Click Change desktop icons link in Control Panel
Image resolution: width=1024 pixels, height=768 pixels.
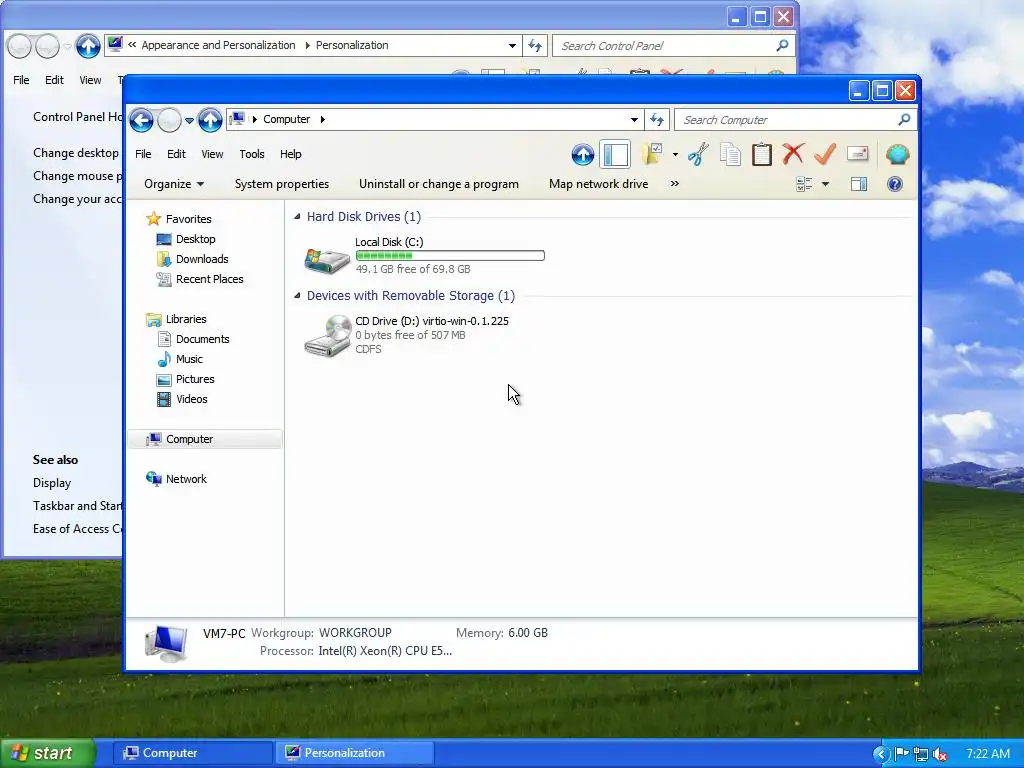[x=76, y=153]
